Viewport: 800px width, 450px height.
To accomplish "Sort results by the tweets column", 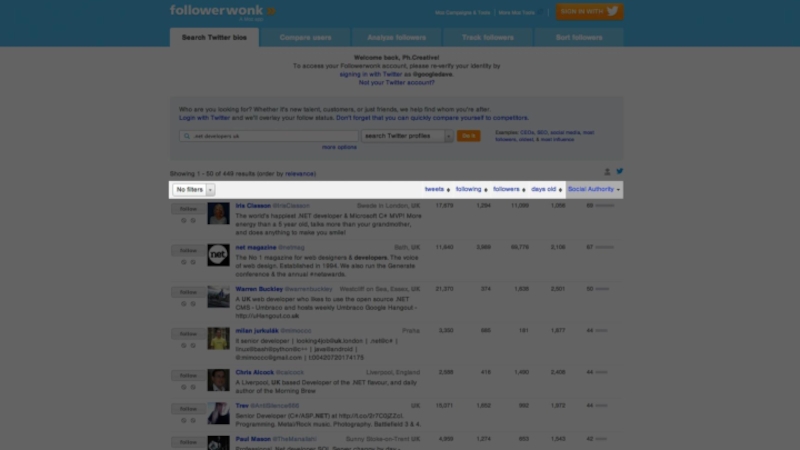I will click(x=434, y=189).
